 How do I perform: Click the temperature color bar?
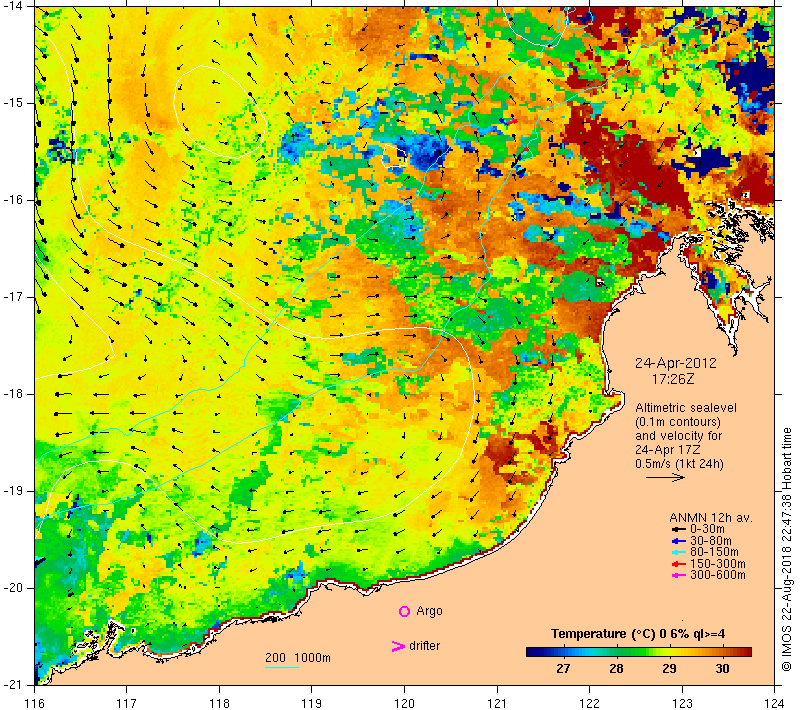coord(639,652)
